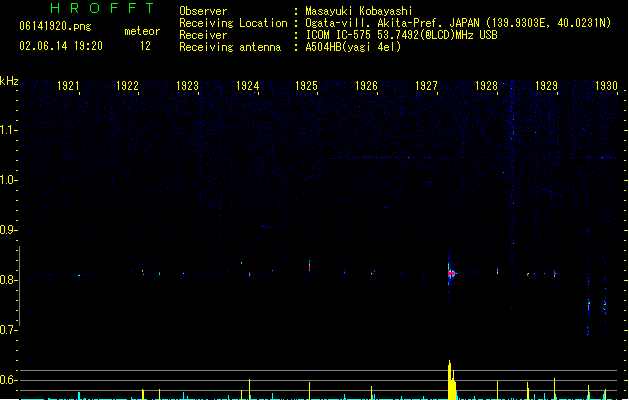Click the meteor count value 12
This screenshot has height=400, width=629.
[x=145, y=46]
